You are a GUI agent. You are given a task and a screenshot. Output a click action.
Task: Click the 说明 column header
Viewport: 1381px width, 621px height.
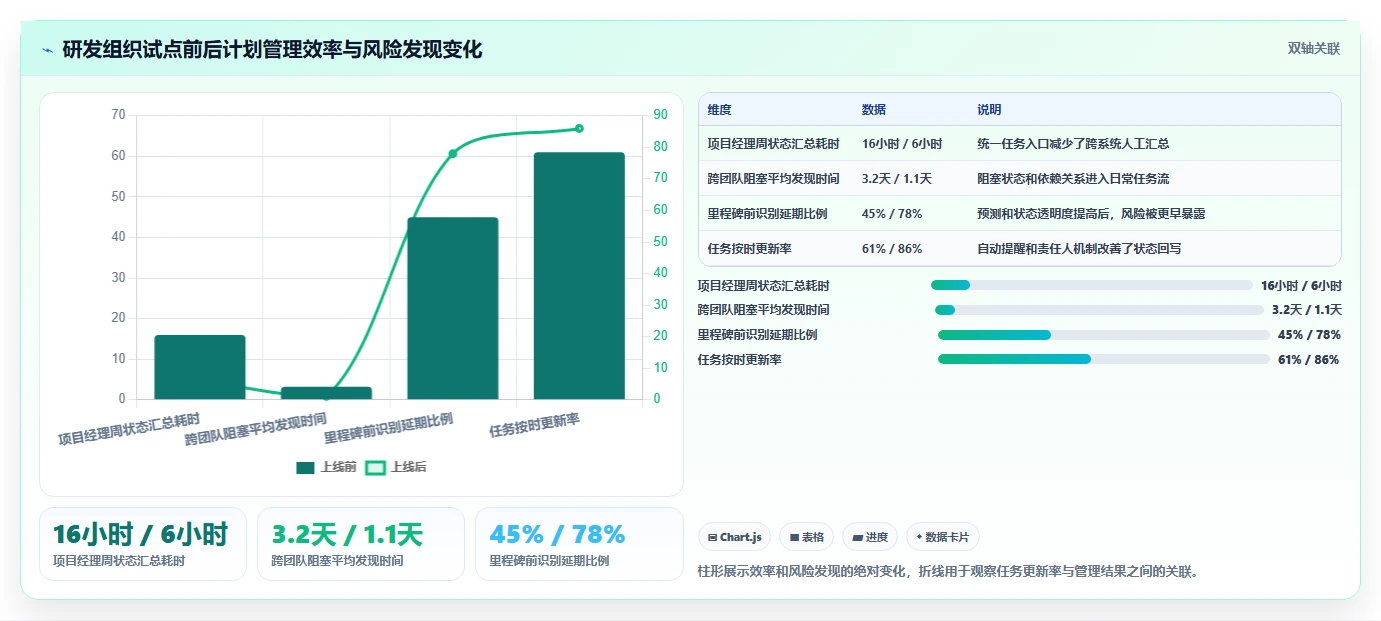(989, 110)
